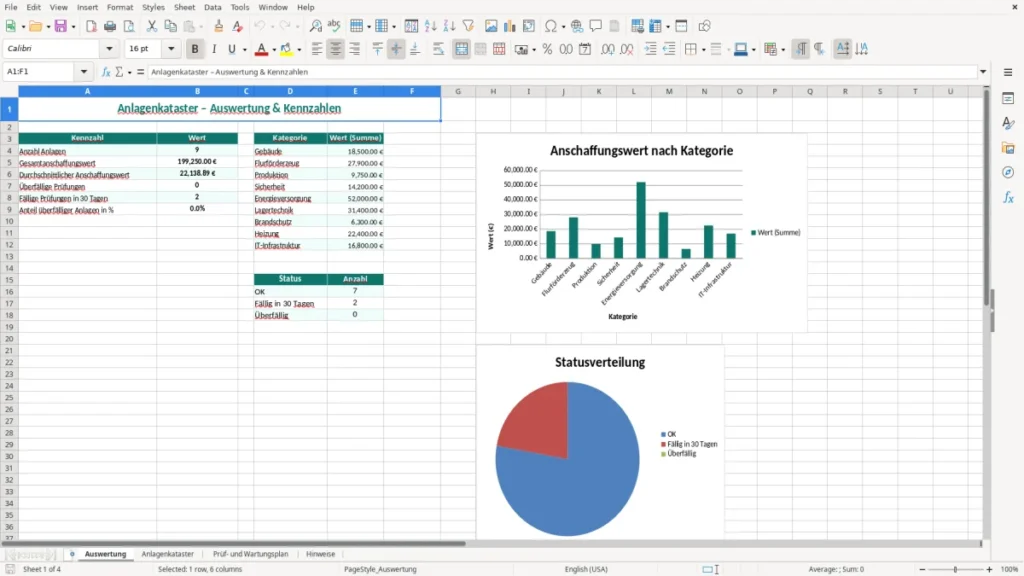Open the File menu
Viewport: 1024px width, 576px height.
10,7
